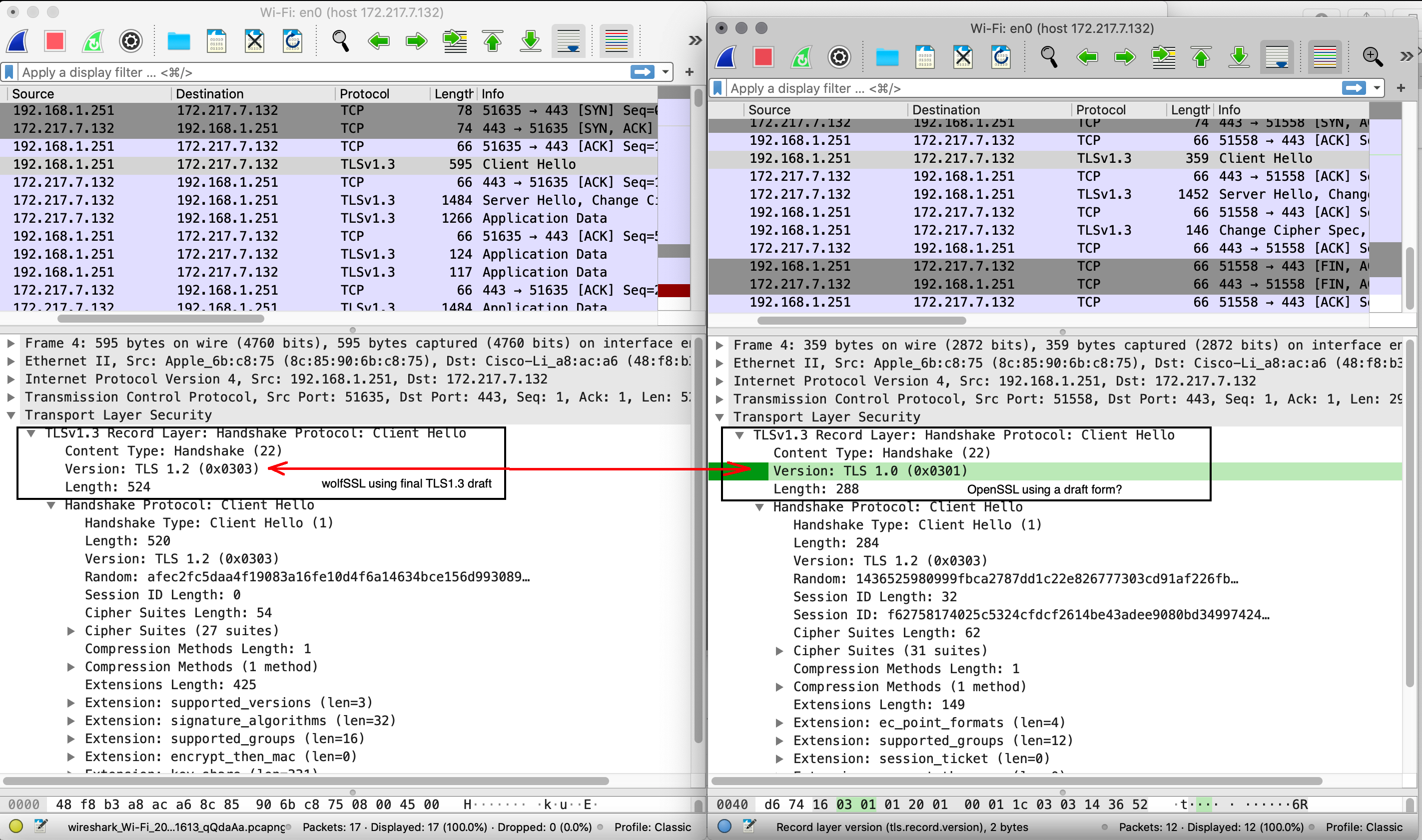Restart the current capture
1422x840 pixels.
(92, 41)
